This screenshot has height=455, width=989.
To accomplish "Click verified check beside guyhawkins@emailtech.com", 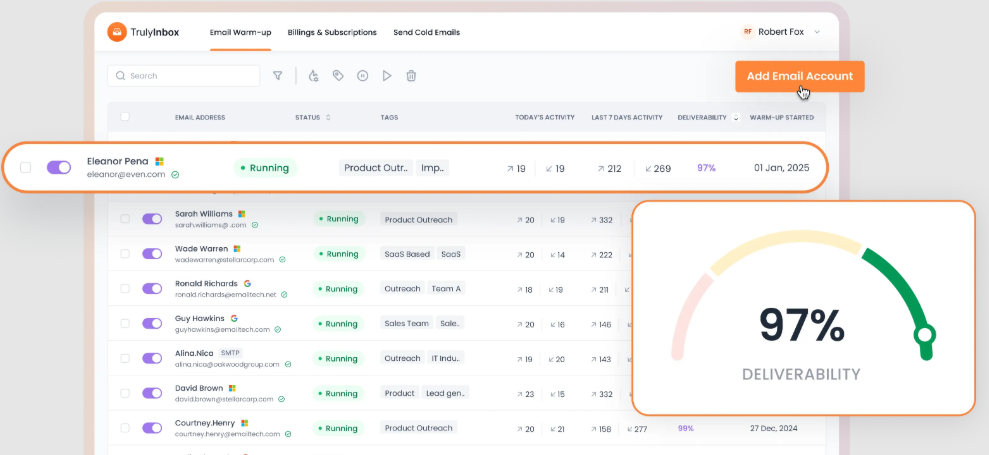I will 278,329.
